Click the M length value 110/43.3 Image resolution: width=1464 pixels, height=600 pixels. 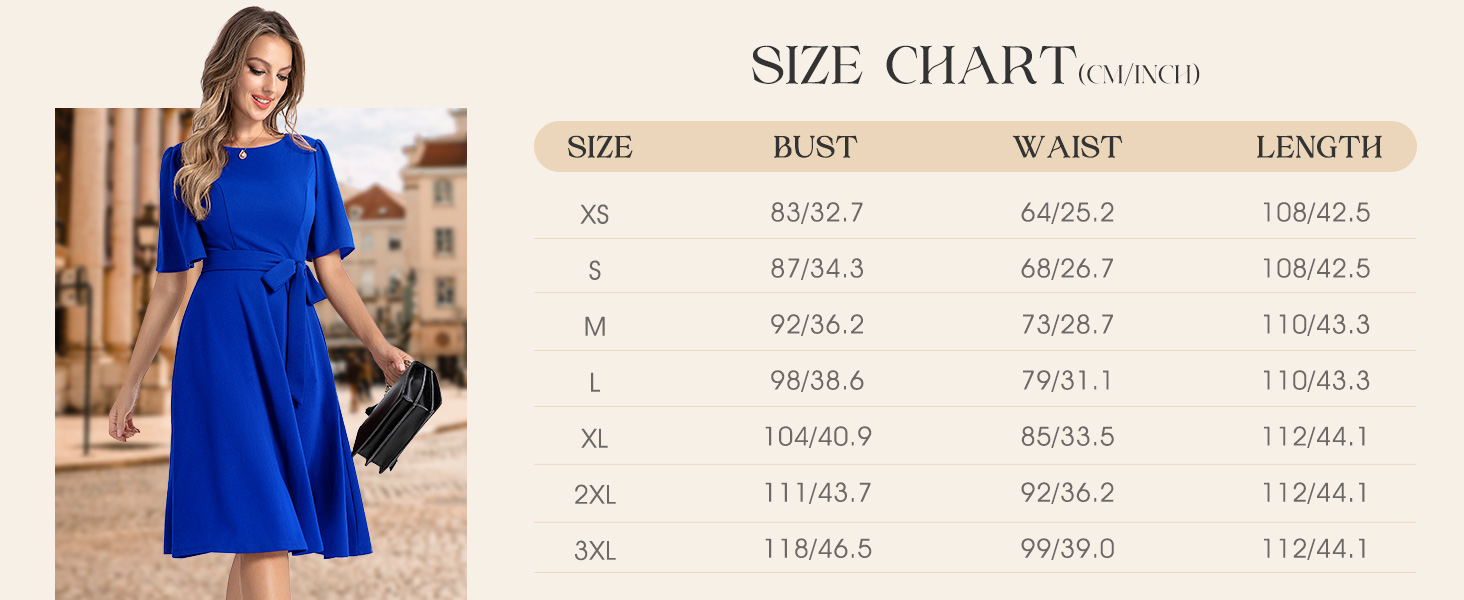(x=1317, y=325)
